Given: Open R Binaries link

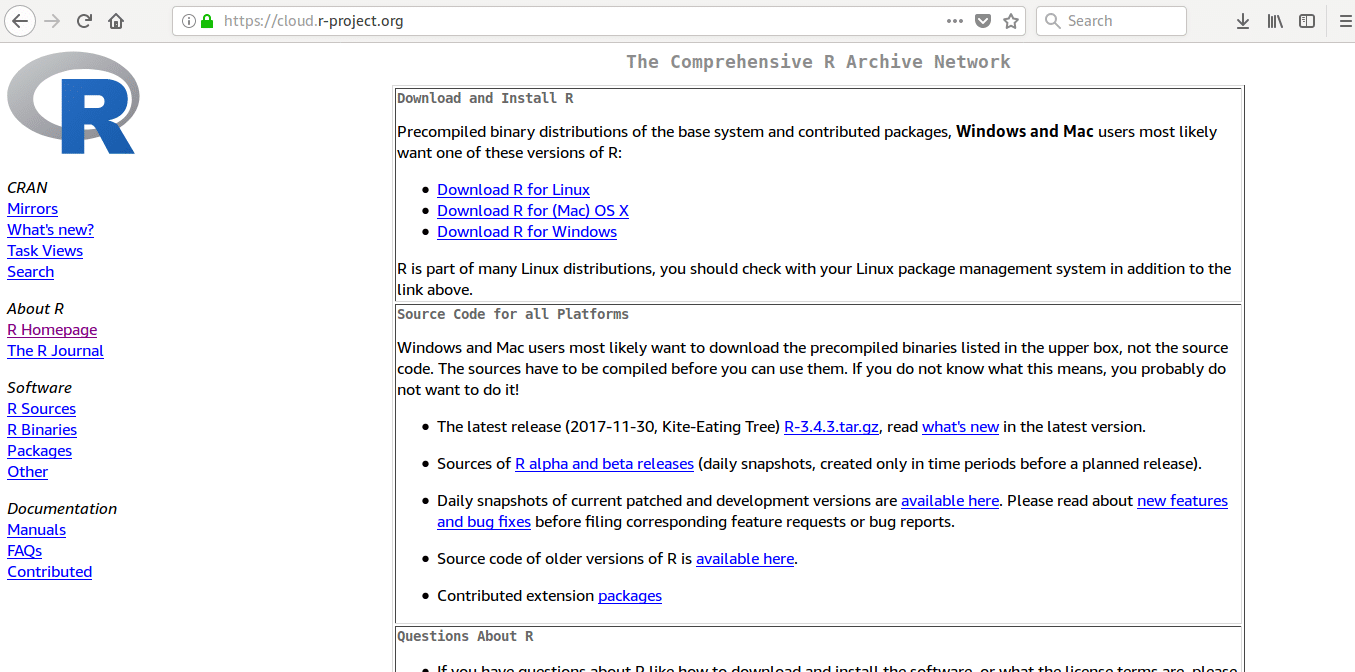Looking at the screenshot, I should tap(42, 430).
